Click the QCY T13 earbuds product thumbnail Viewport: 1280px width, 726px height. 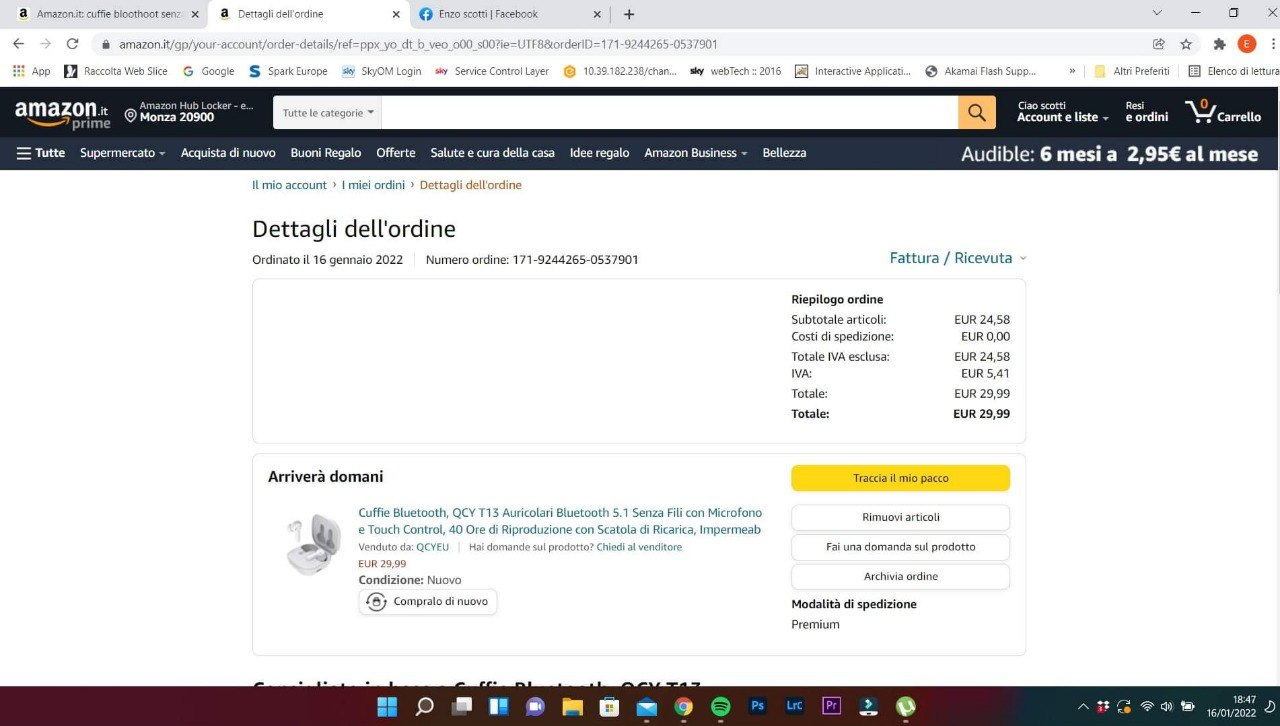pos(313,545)
